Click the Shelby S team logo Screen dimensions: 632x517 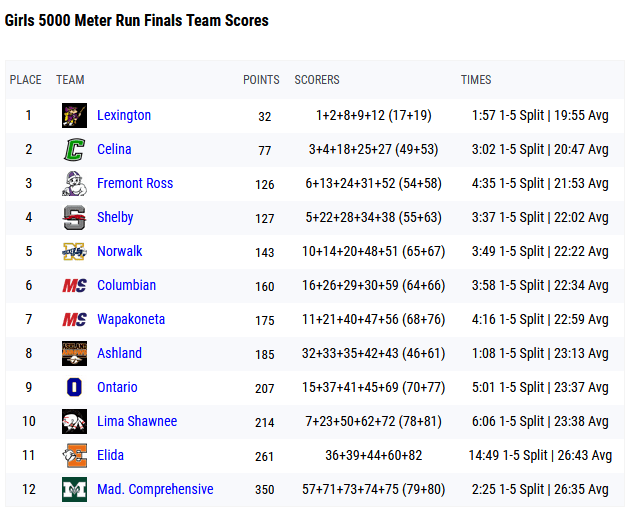tap(74, 217)
